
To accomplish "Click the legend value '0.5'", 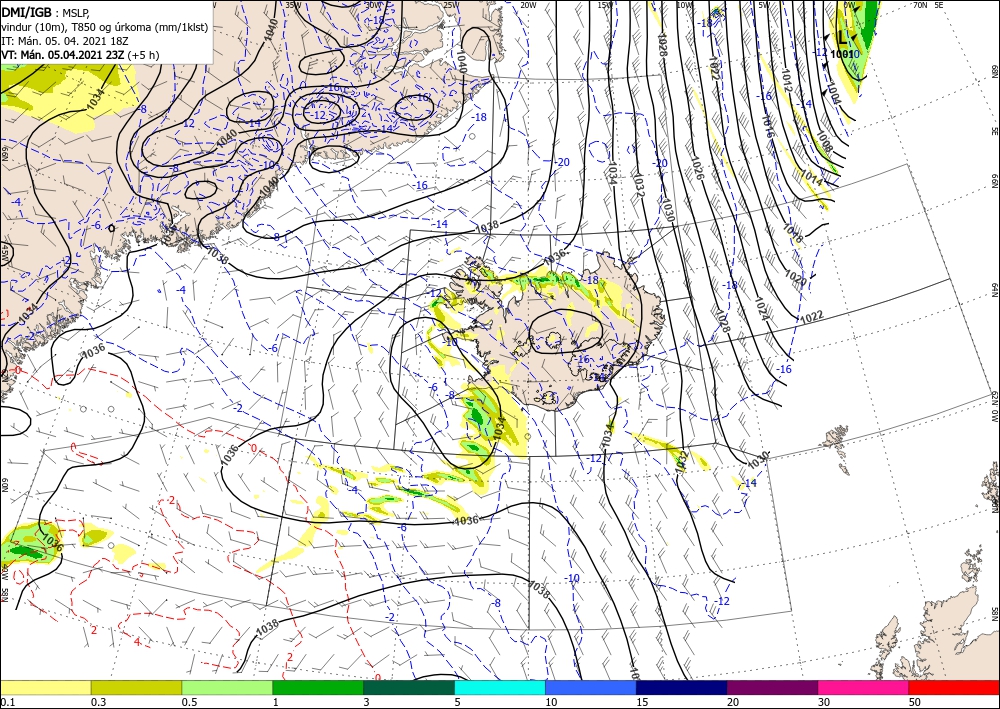I will [189, 702].
